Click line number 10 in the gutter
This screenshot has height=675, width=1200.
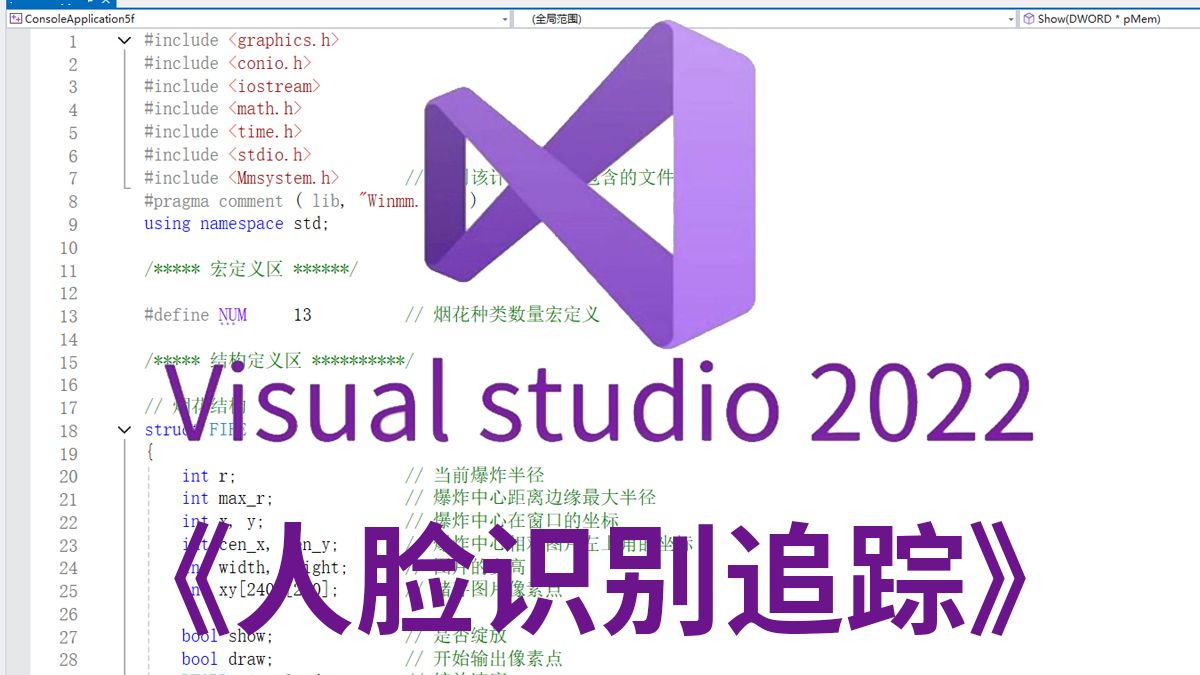tap(68, 248)
